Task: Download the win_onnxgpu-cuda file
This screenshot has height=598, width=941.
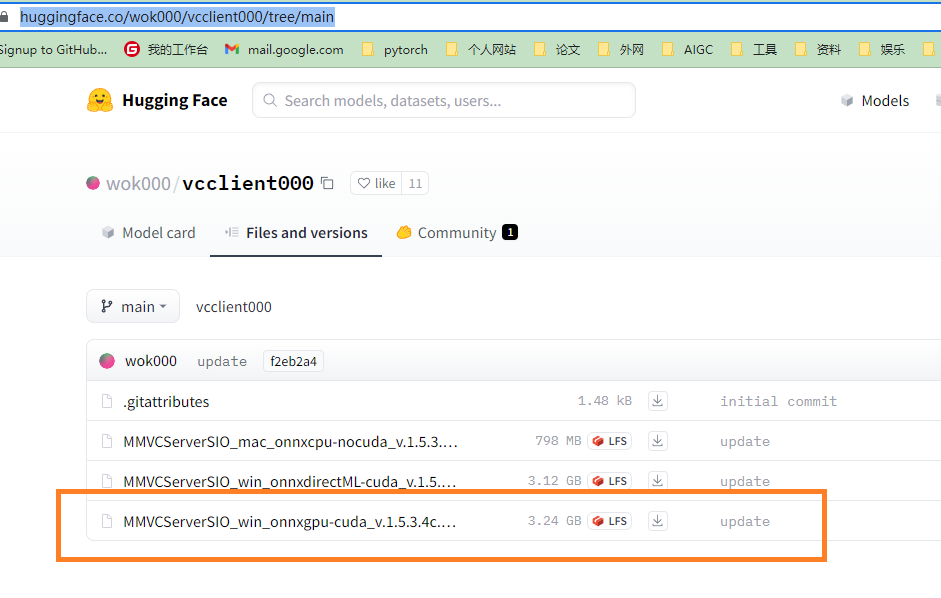Action: (x=658, y=521)
